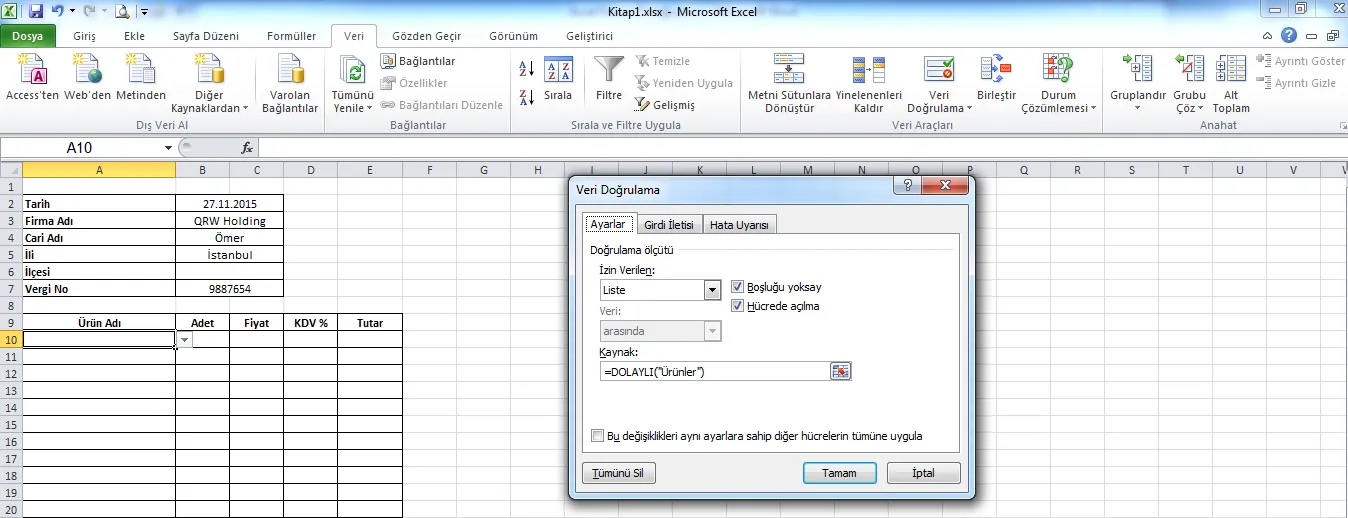Open the Formüller ribbon tab
The width and height of the screenshot is (1348, 518).
[291, 36]
